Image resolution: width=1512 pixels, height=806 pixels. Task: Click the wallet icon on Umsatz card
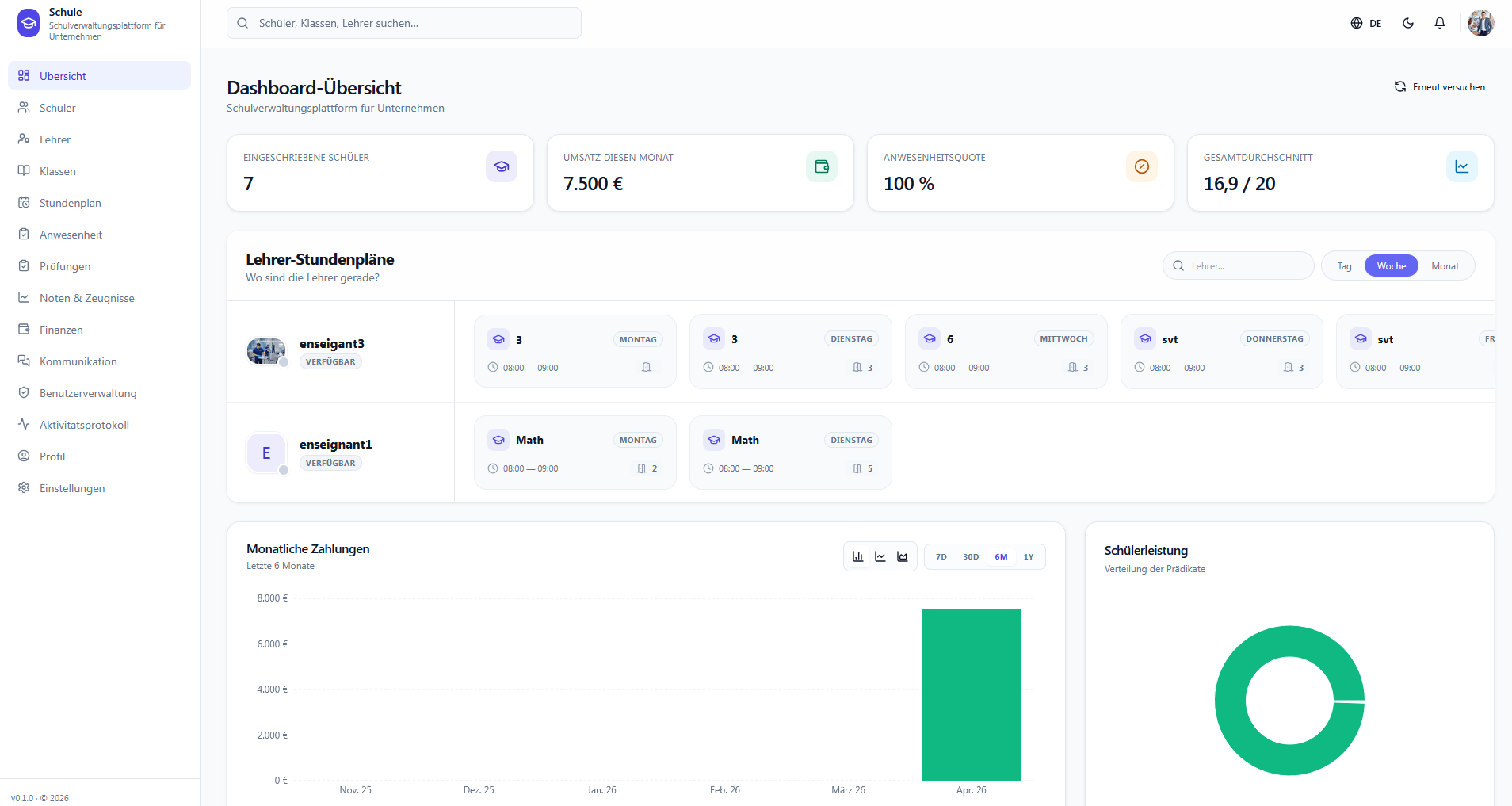822,166
